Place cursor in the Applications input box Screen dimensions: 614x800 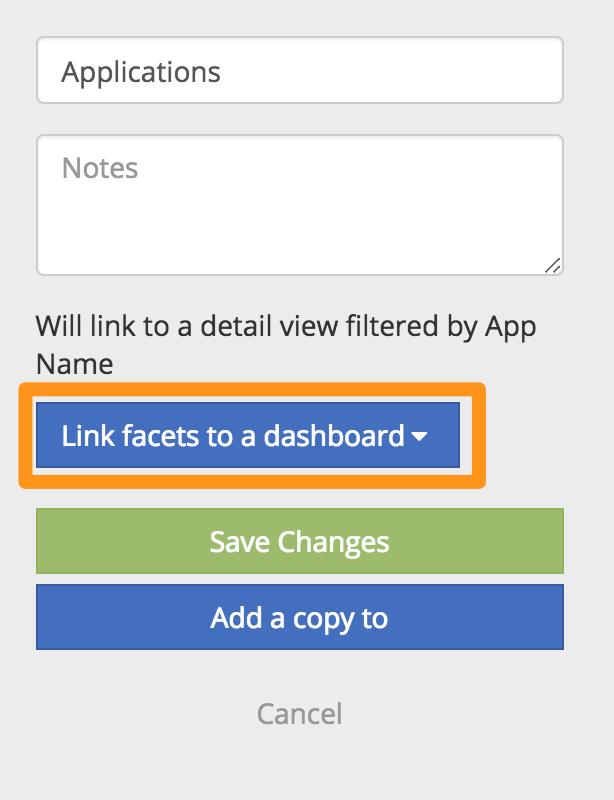[x=299, y=70]
